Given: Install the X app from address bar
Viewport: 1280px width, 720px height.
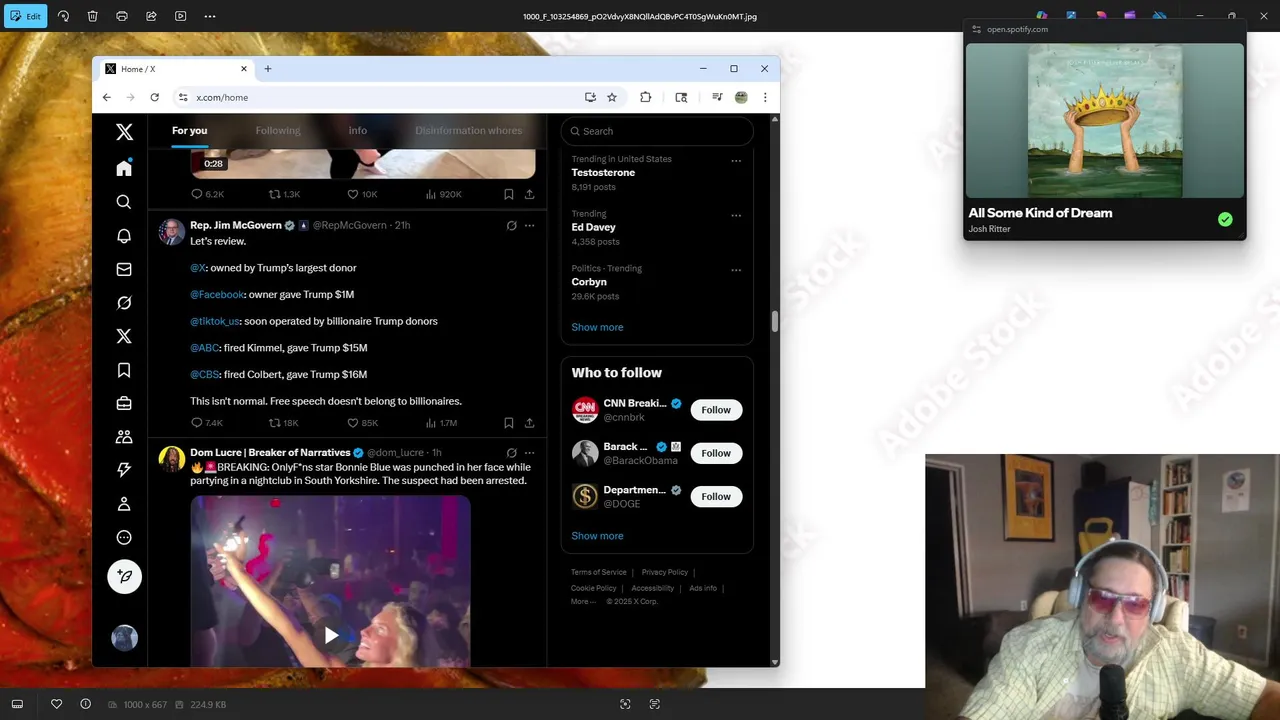Looking at the screenshot, I should 590,97.
